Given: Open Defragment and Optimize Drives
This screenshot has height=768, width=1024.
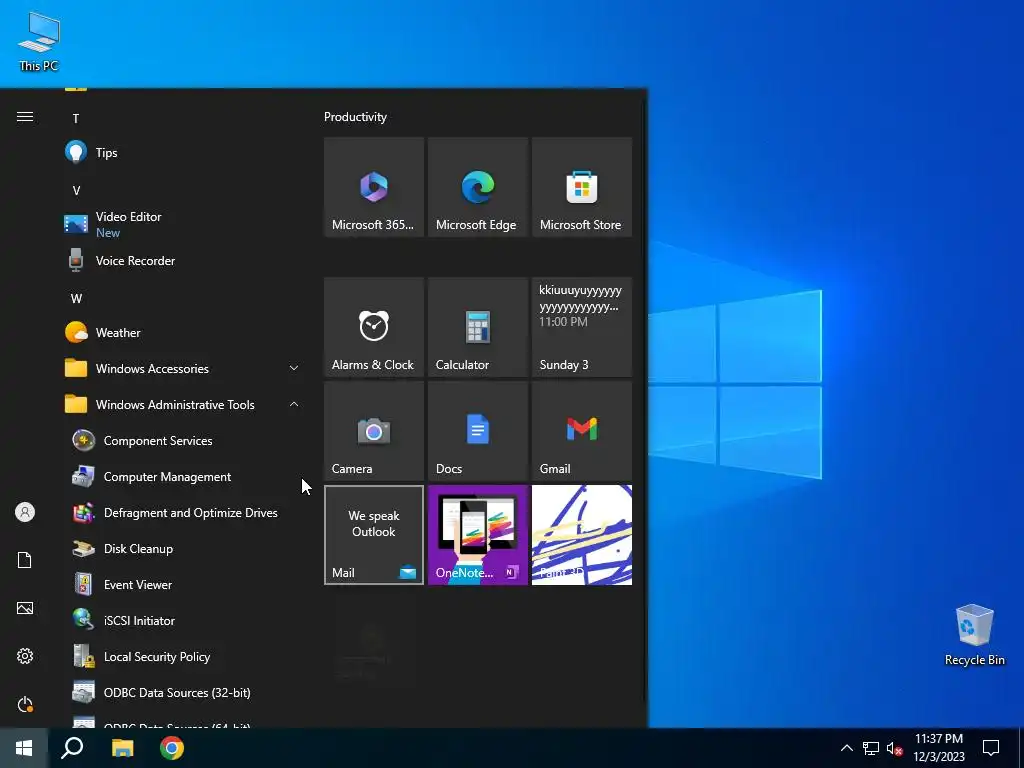Looking at the screenshot, I should [183, 513].
